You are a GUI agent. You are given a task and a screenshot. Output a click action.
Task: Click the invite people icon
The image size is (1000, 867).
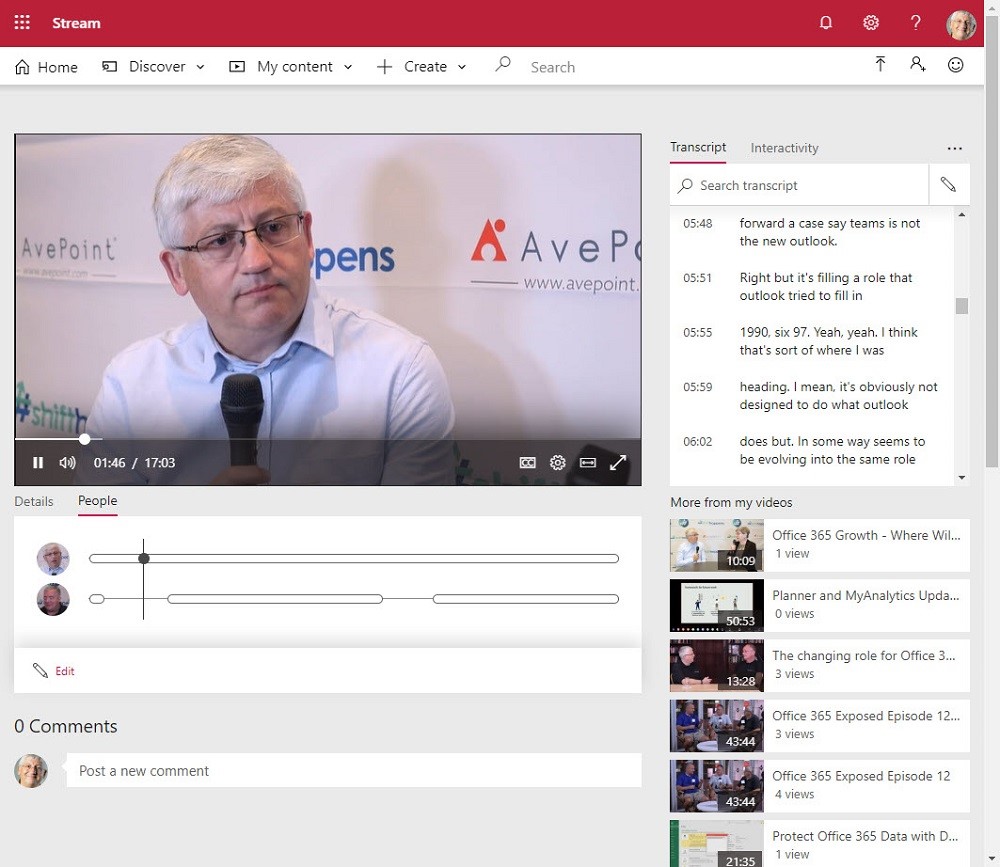[x=917, y=65]
